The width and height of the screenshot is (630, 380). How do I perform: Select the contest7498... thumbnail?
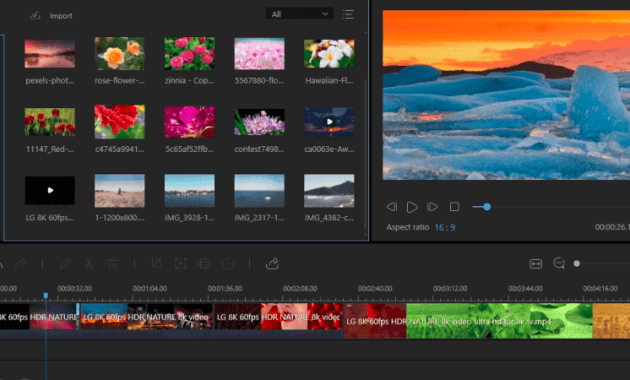(259, 122)
